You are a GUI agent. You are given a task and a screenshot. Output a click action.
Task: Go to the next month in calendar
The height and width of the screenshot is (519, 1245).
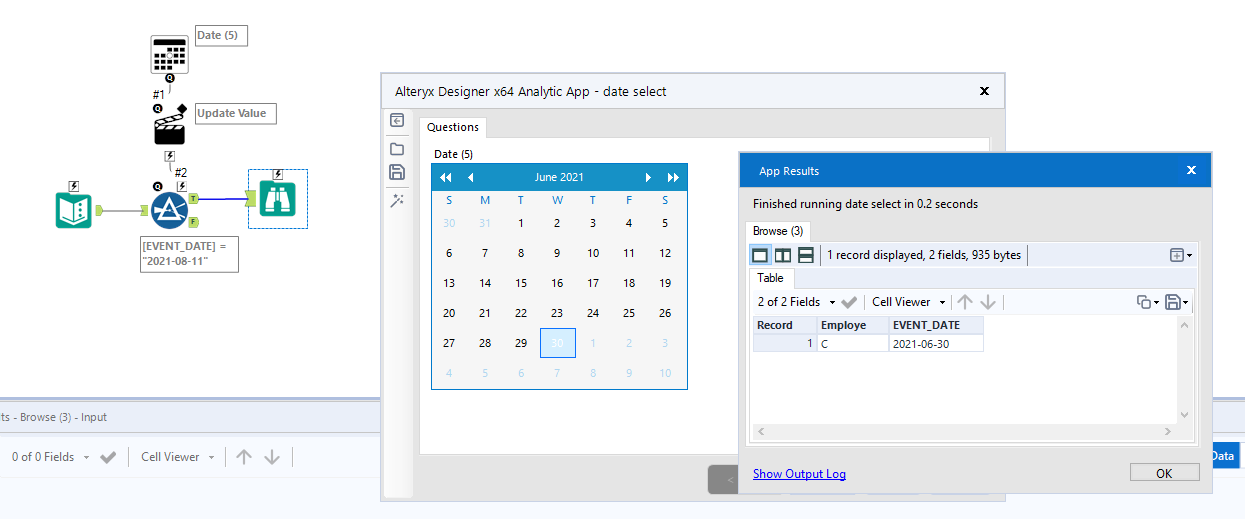click(648, 177)
